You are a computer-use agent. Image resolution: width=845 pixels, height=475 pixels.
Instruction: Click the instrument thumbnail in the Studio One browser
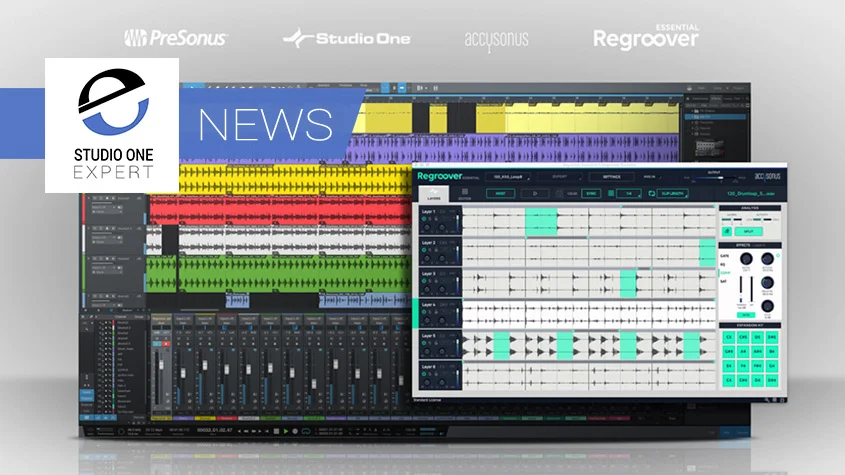[709, 147]
